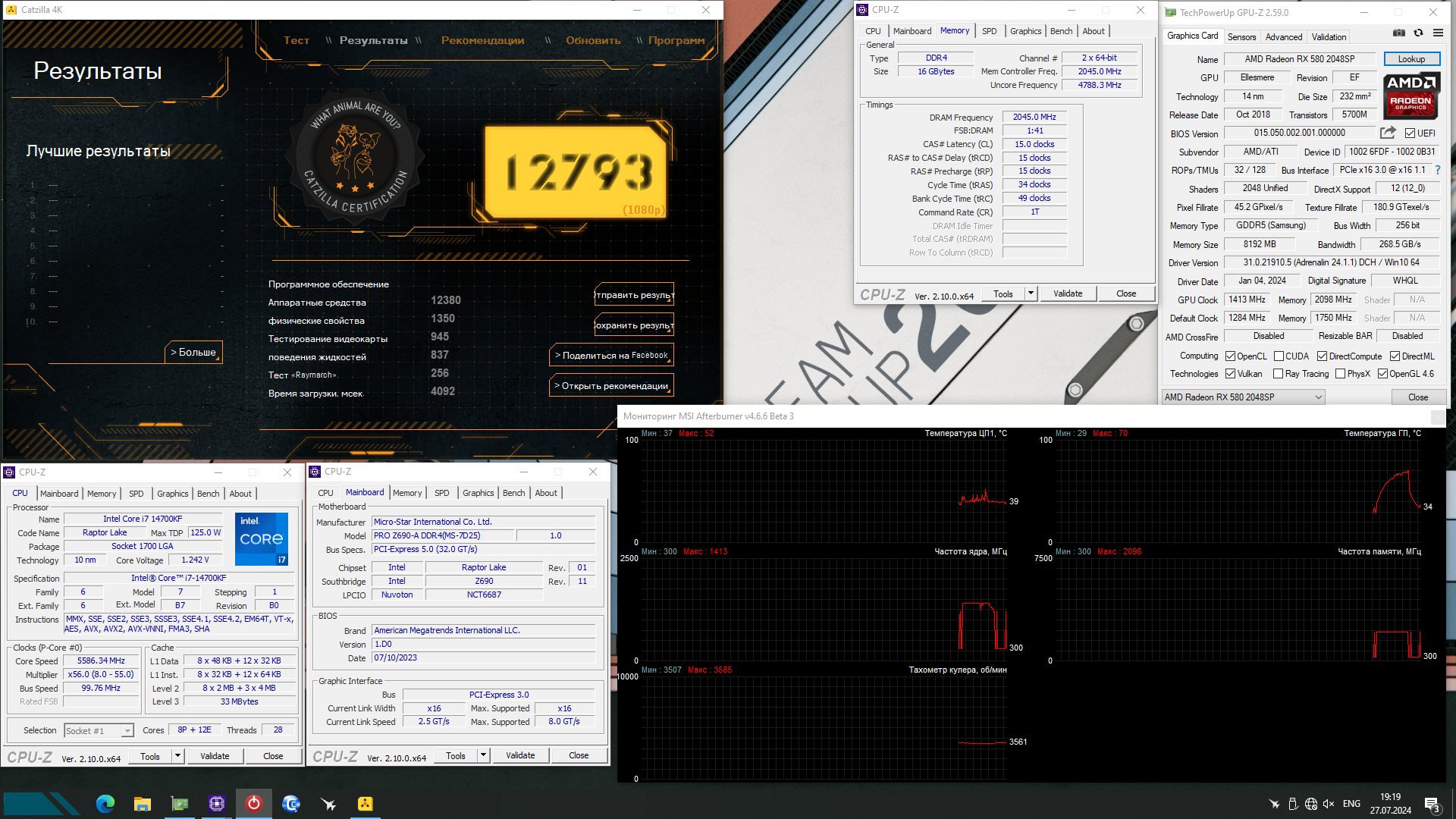Click the ENG language indicator

pos(1351,804)
